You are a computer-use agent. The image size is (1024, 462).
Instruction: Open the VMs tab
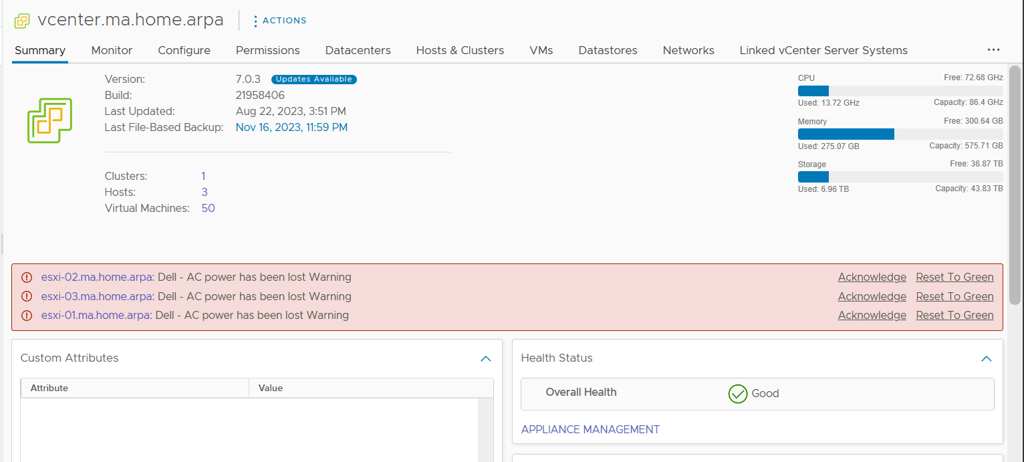click(x=541, y=50)
